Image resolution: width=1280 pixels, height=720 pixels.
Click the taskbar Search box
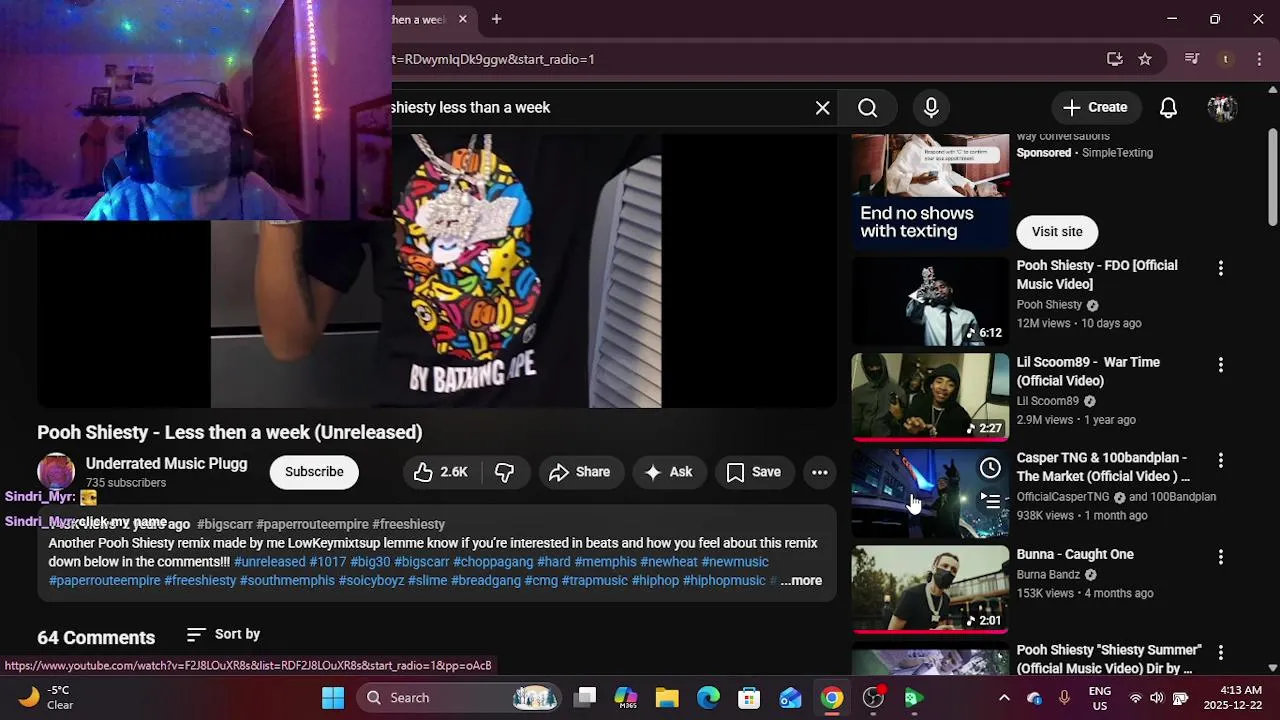point(460,698)
